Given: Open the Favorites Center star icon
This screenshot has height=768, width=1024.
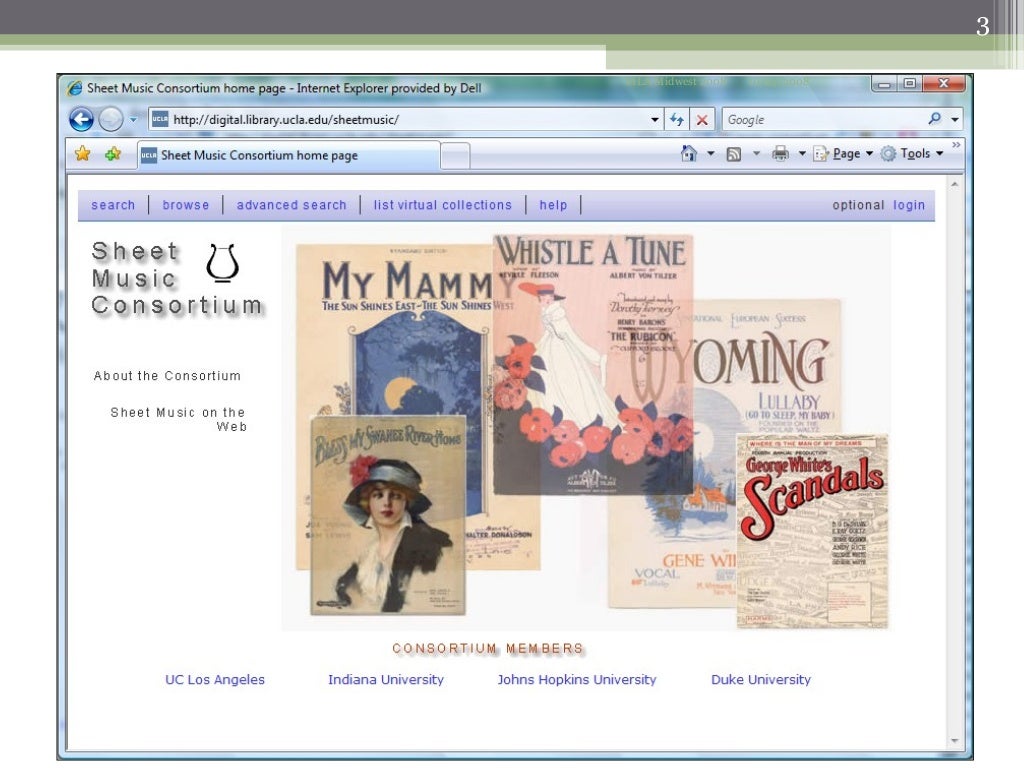Looking at the screenshot, I should tap(82, 153).
